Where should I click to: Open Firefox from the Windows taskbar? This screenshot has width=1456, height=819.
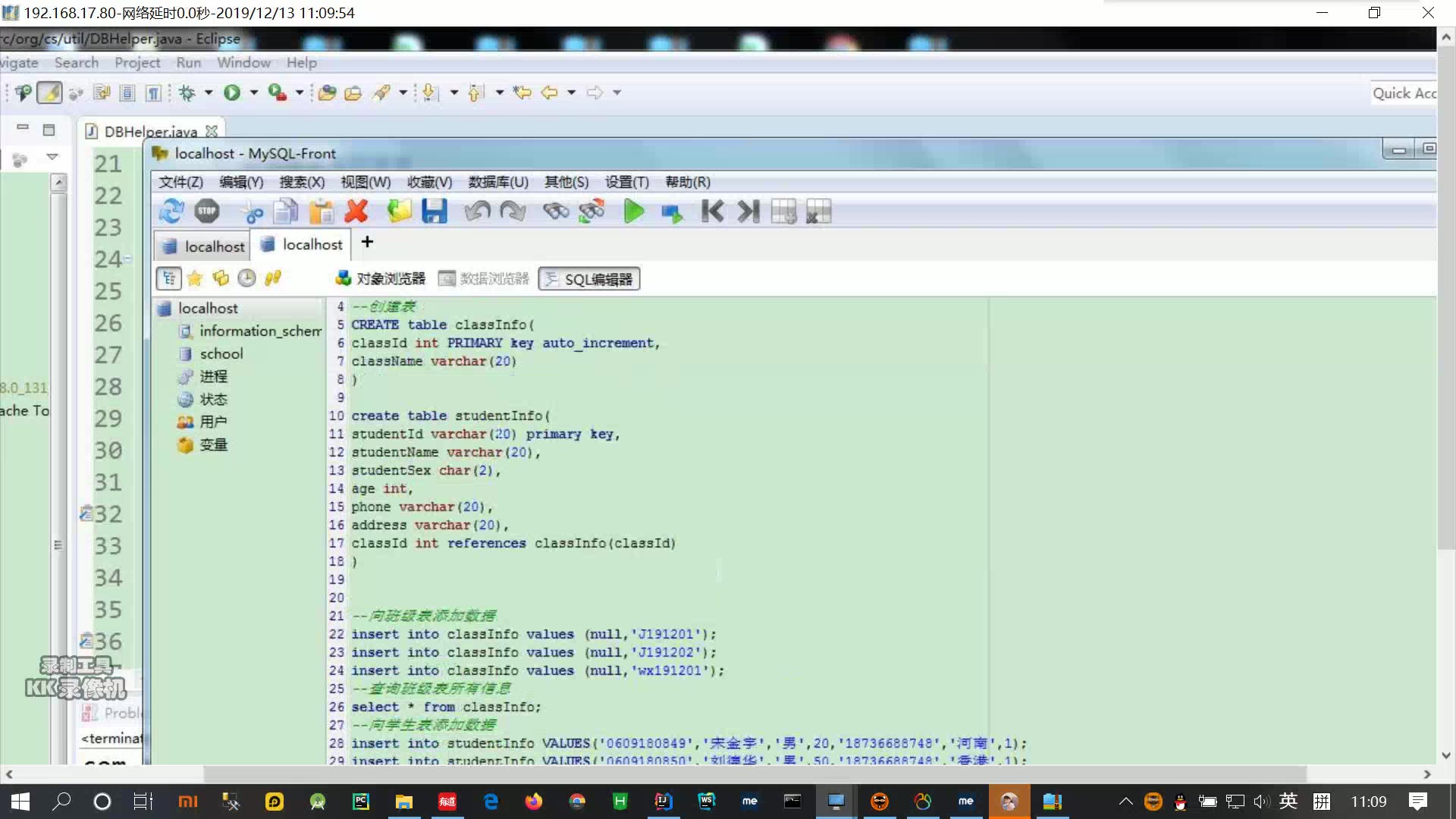click(x=534, y=802)
